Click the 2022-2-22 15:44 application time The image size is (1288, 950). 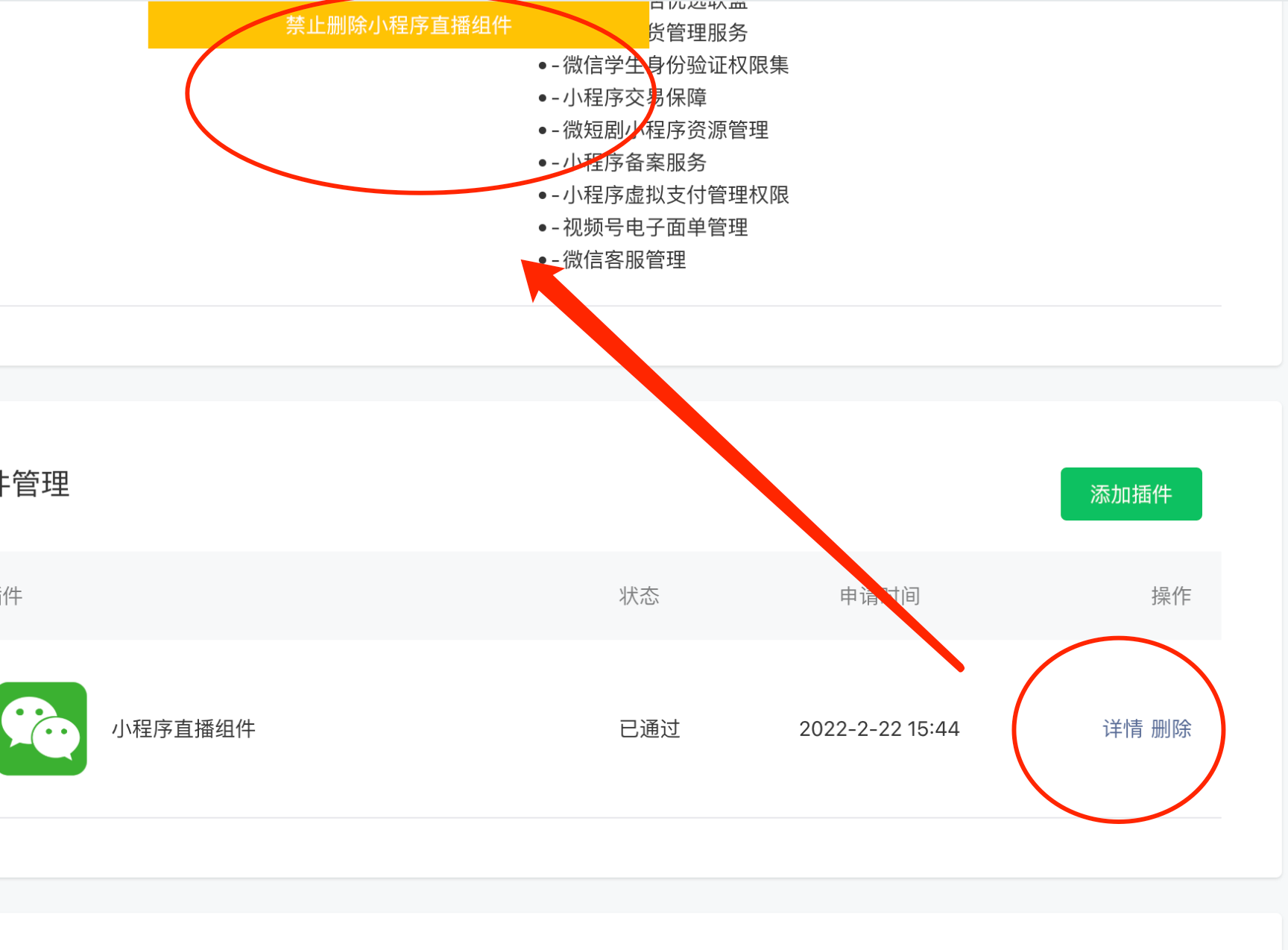click(879, 729)
